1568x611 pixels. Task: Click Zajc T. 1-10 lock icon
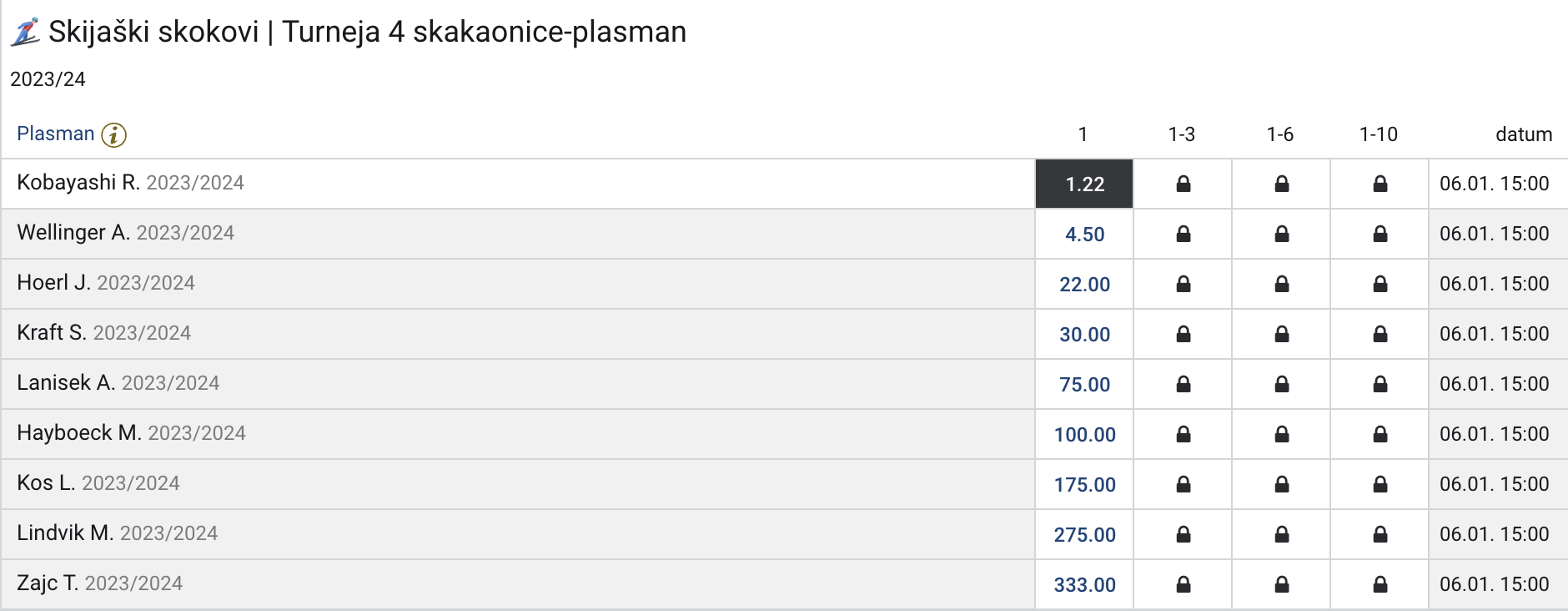pyautogui.click(x=1380, y=584)
